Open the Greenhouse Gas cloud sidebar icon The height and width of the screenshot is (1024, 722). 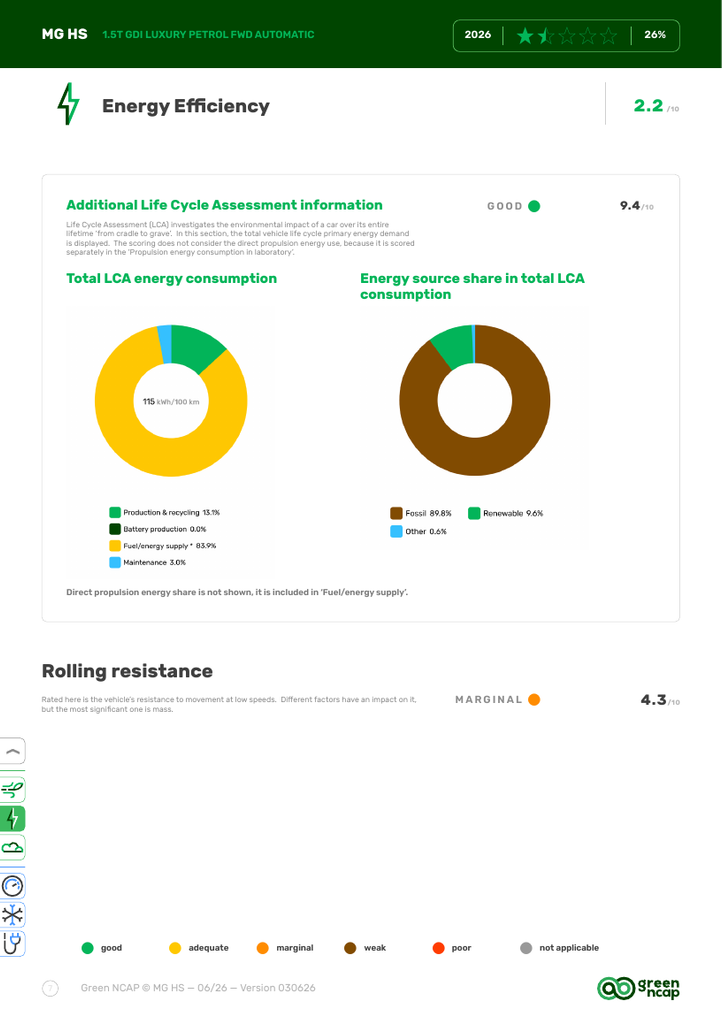pyautogui.click(x=12, y=848)
